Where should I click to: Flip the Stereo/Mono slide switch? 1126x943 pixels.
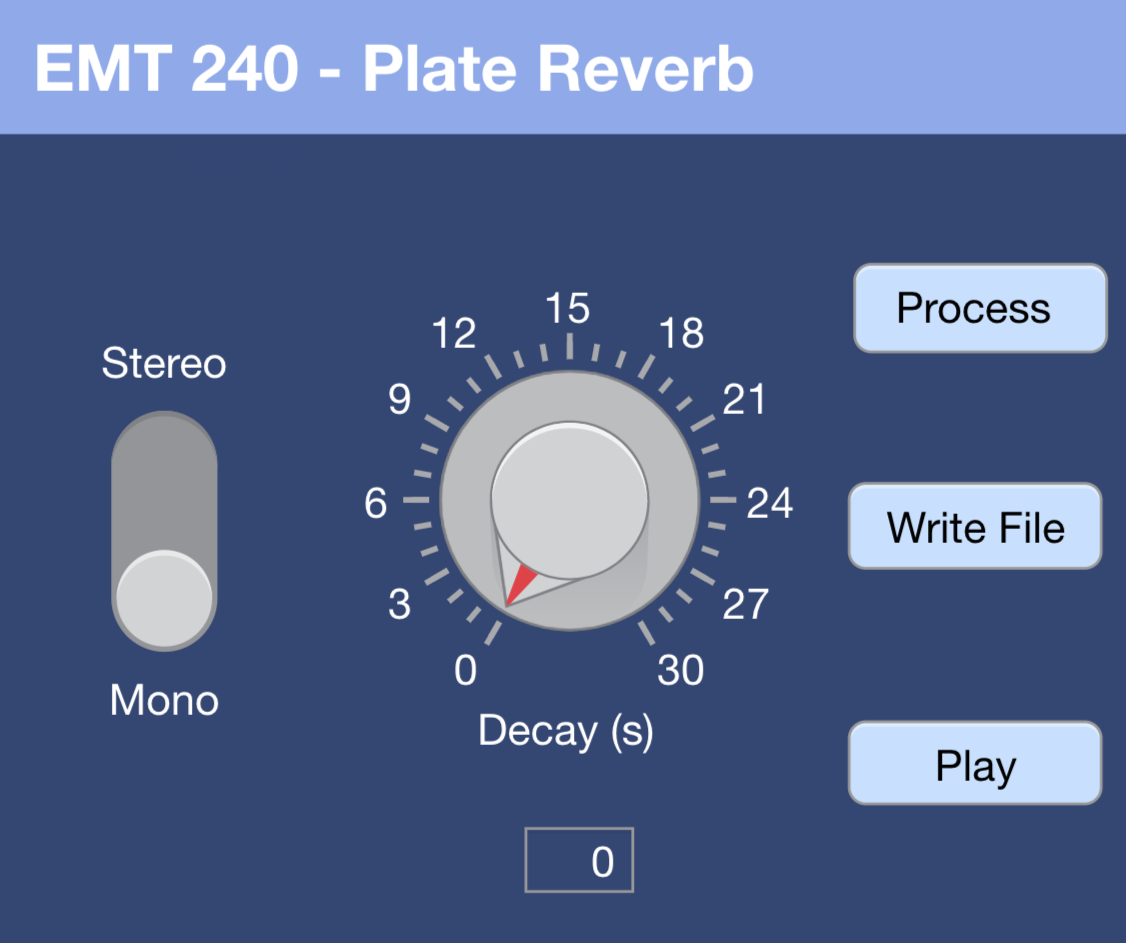pos(163,530)
